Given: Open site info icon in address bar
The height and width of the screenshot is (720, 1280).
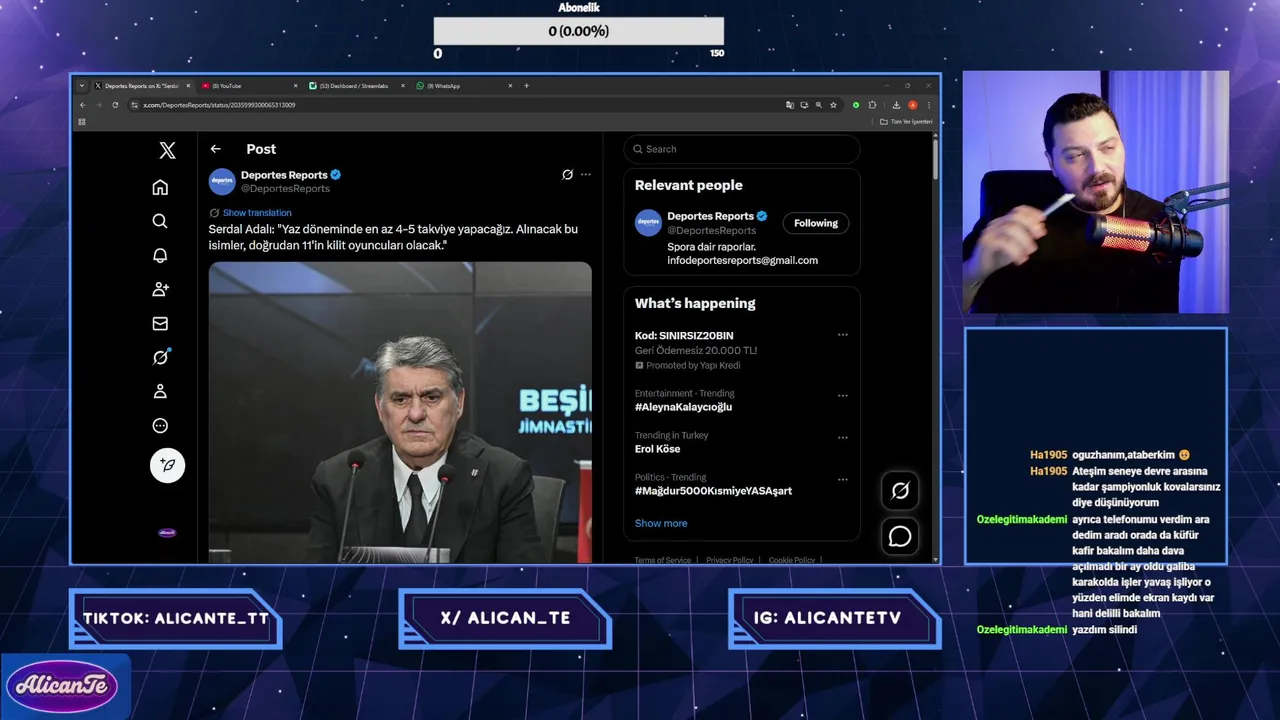Looking at the screenshot, I should pos(134,105).
